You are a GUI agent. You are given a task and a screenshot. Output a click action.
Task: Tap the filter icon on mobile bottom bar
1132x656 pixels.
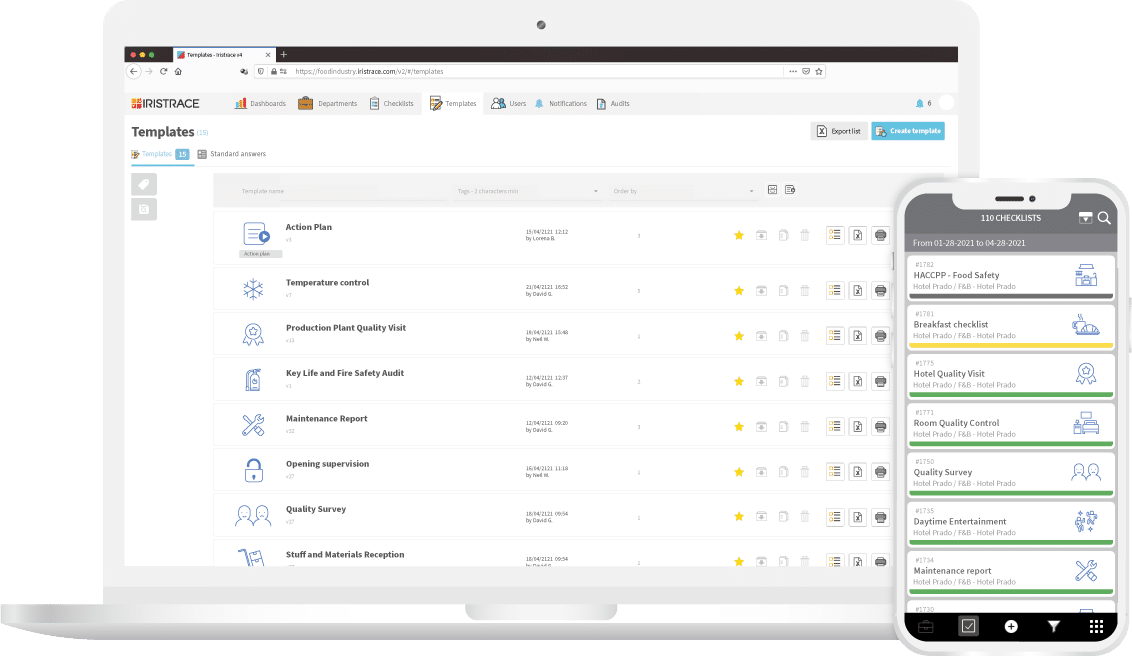1054,626
